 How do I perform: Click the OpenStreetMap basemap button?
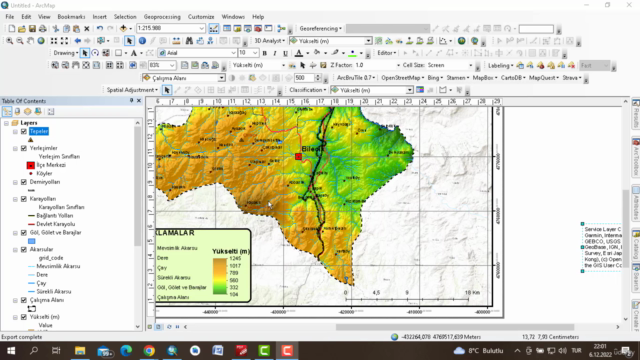pos(402,78)
